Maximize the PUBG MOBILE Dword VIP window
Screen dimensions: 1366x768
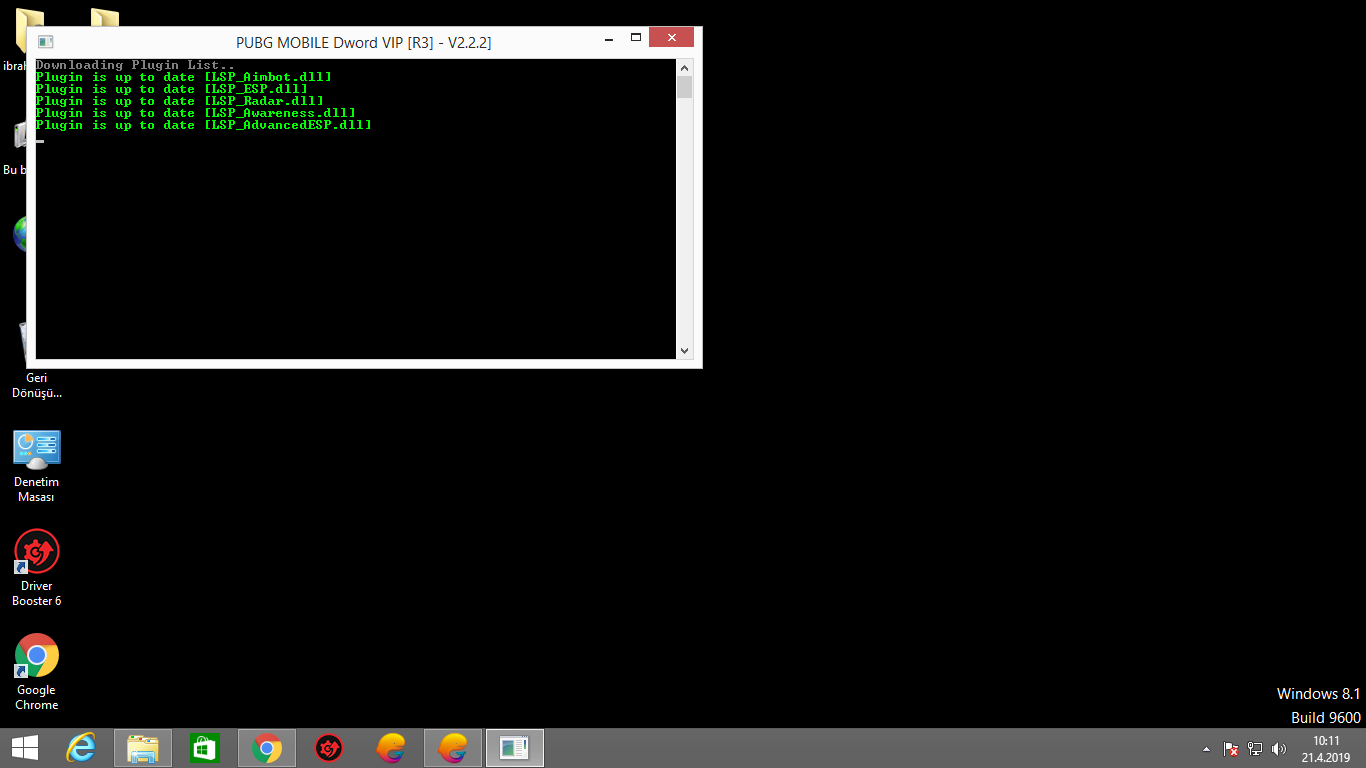pos(636,38)
